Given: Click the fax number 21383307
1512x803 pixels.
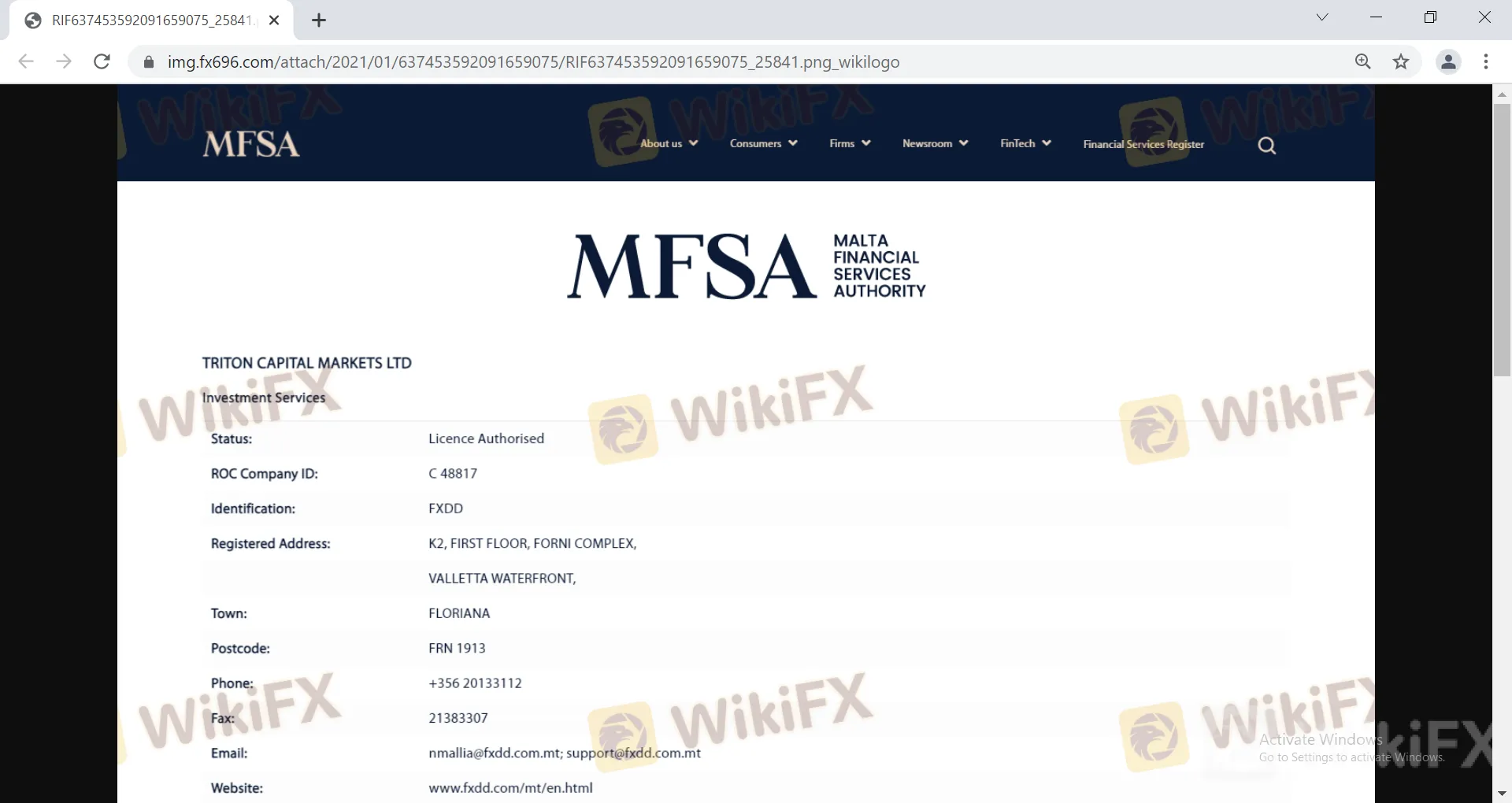Looking at the screenshot, I should (x=458, y=718).
